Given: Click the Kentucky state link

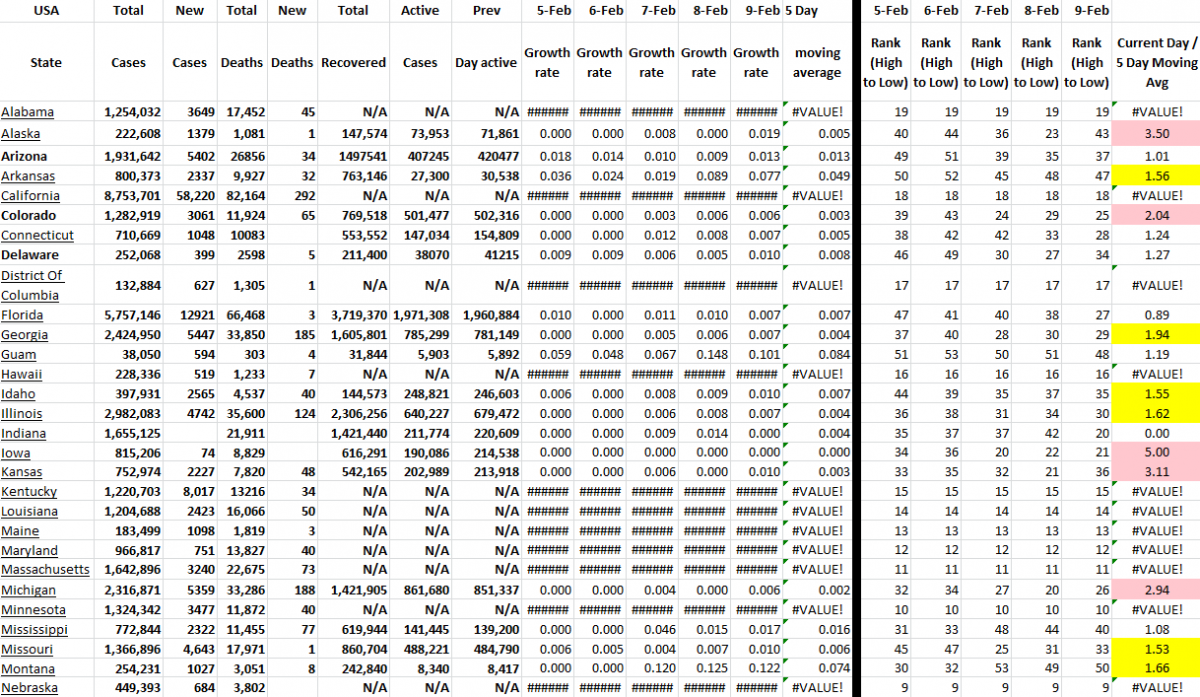Looking at the screenshot, I should [29, 492].
